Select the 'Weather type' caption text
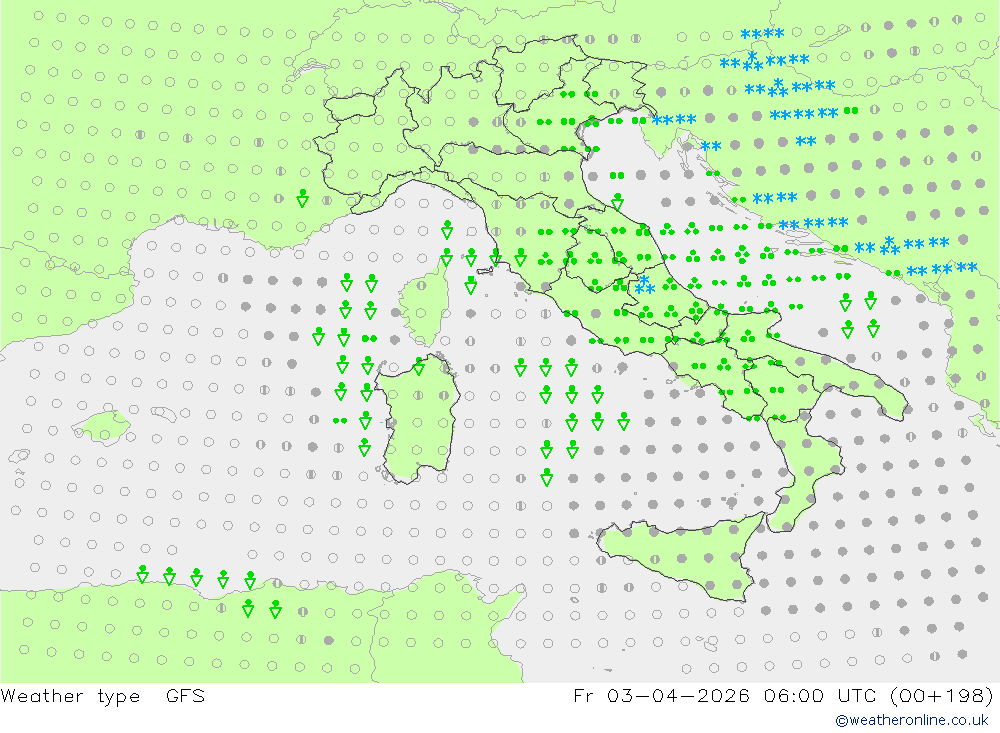 coord(70,695)
